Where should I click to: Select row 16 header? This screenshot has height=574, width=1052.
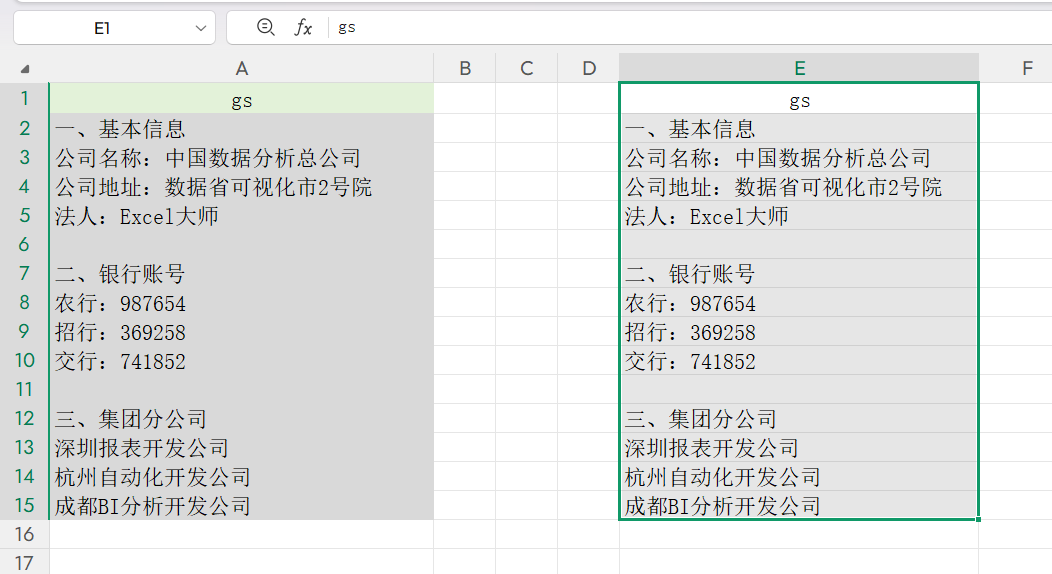(24, 534)
